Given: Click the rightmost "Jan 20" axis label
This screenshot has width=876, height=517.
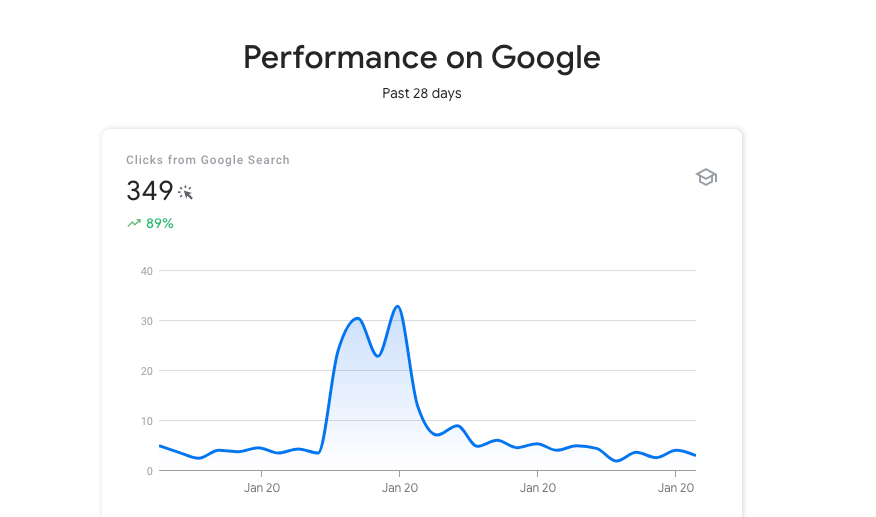Looking at the screenshot, I should [x=676, y=488].
